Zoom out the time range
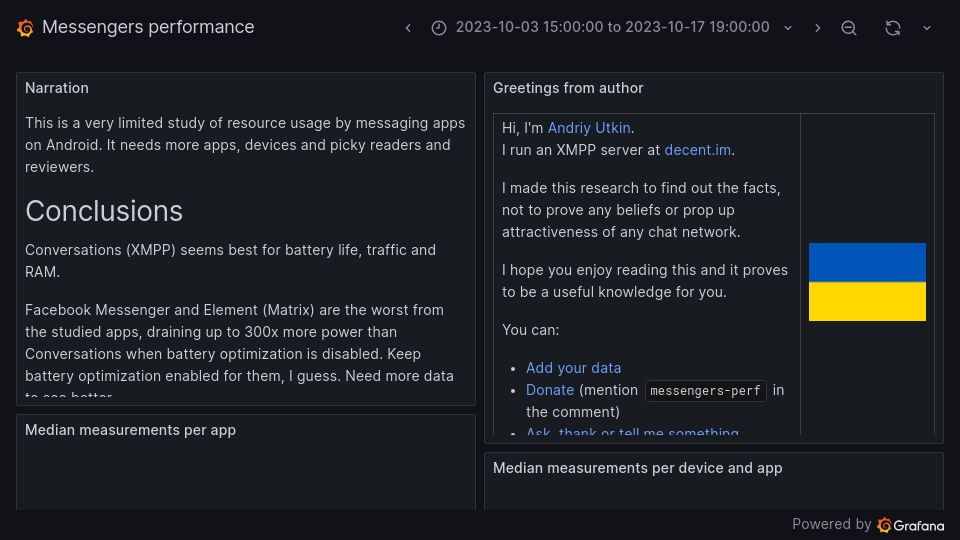 [849, 28]
